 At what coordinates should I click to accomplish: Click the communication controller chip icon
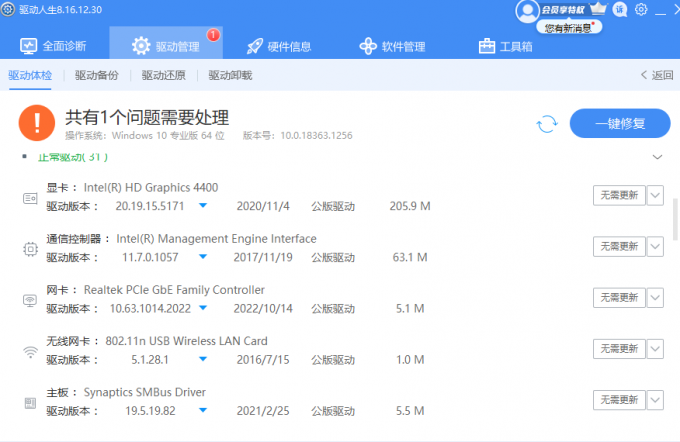pyautogui.click(x=30, y=249)
